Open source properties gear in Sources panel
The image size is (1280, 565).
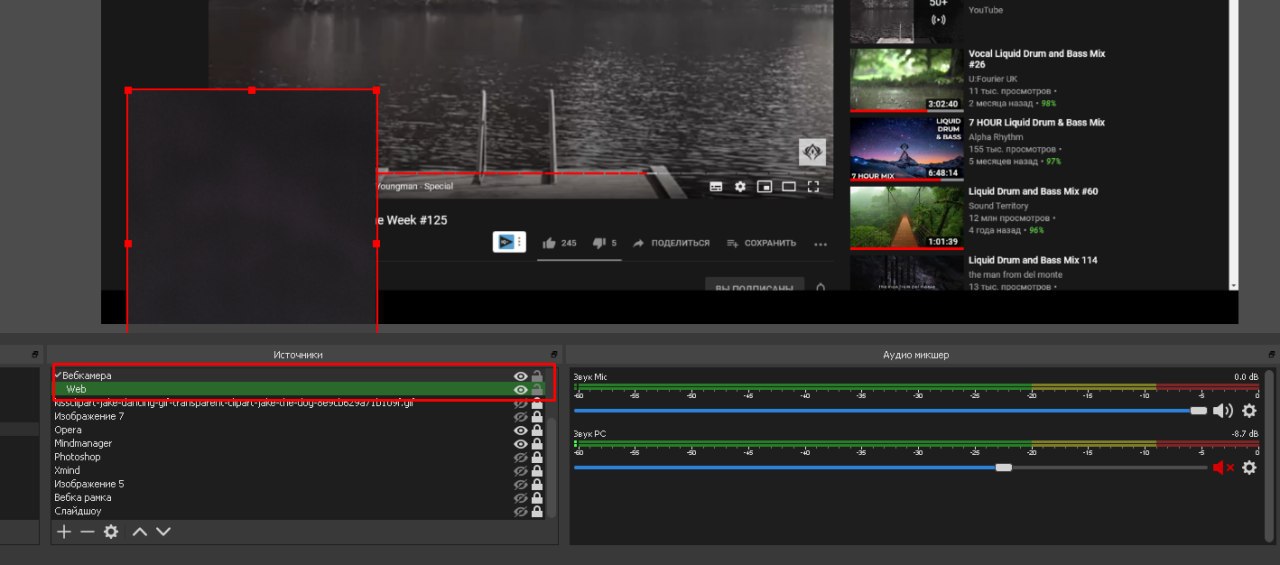coord(111,532)
